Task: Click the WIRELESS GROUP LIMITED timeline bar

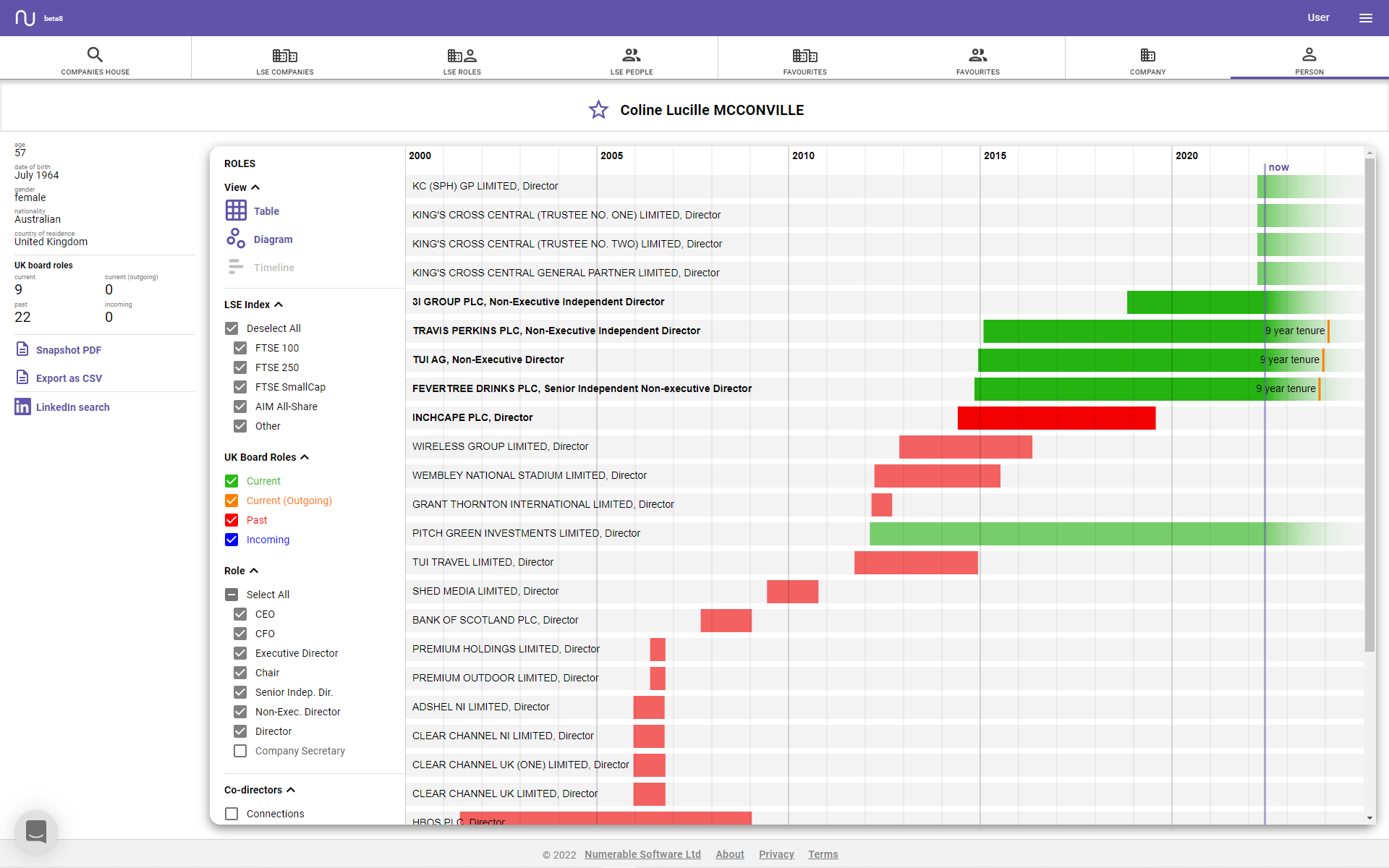Action: [x=966, y=447]
